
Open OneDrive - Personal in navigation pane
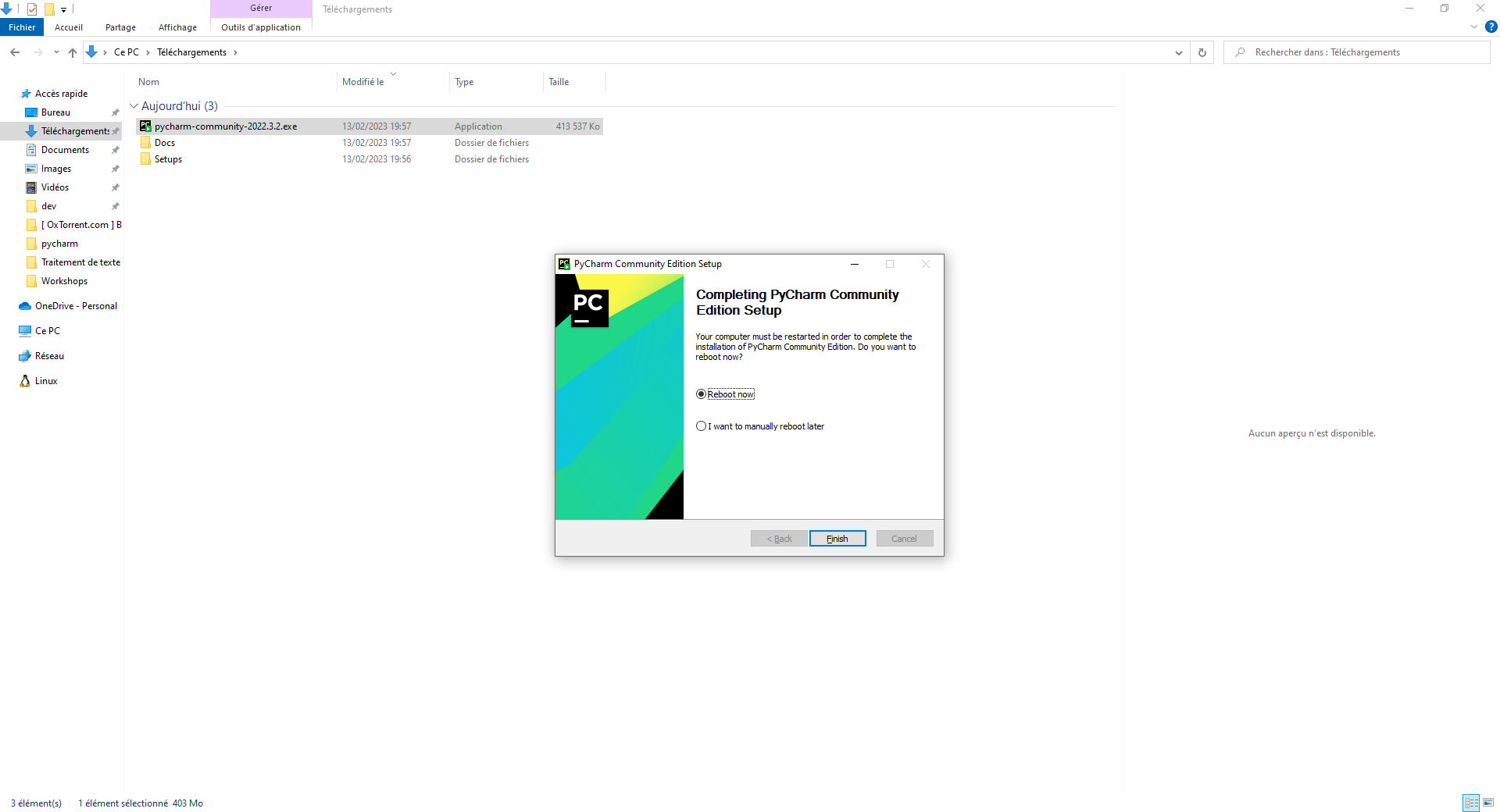coord(76,306)
